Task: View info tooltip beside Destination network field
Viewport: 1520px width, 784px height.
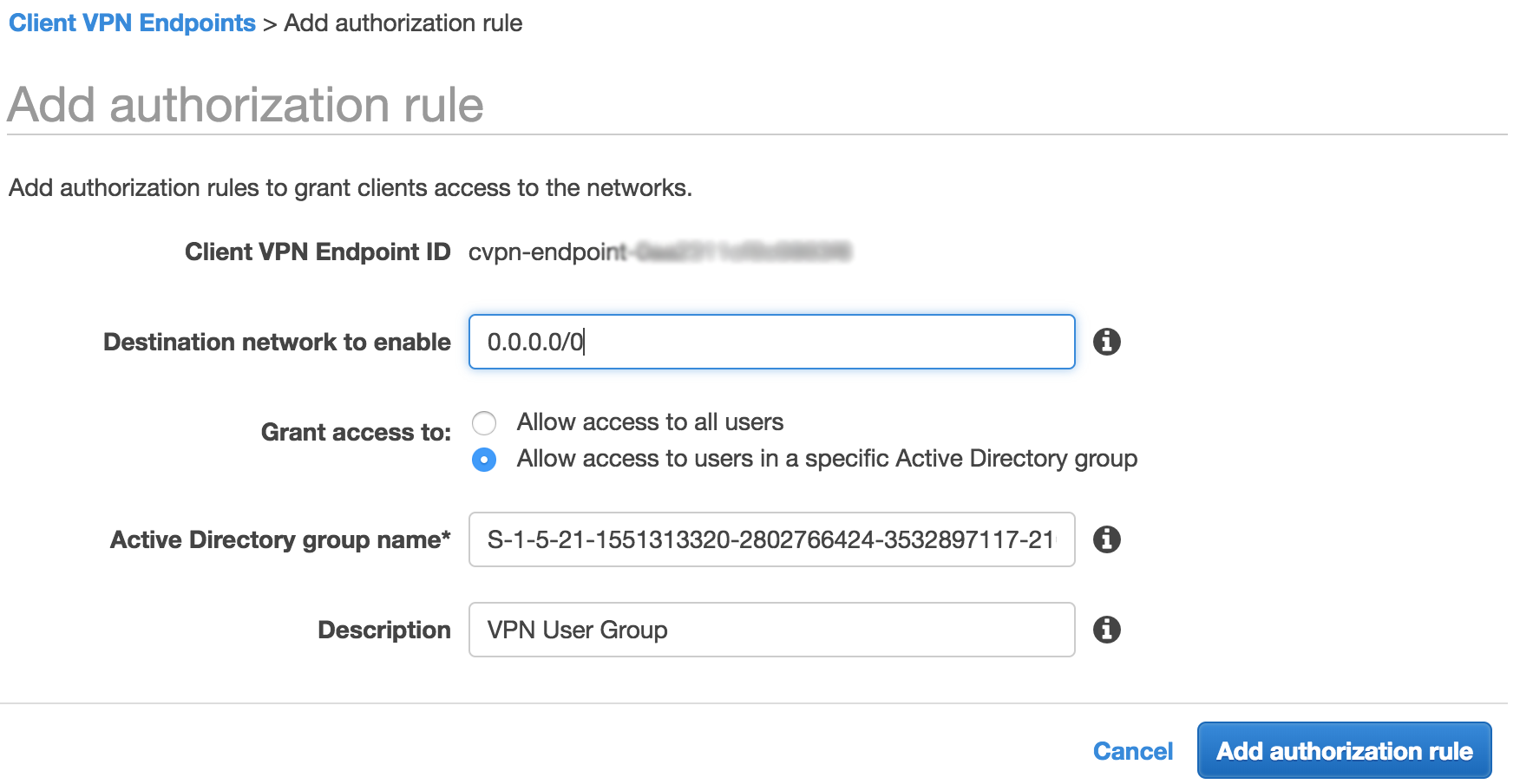Action: [1109, 342]
